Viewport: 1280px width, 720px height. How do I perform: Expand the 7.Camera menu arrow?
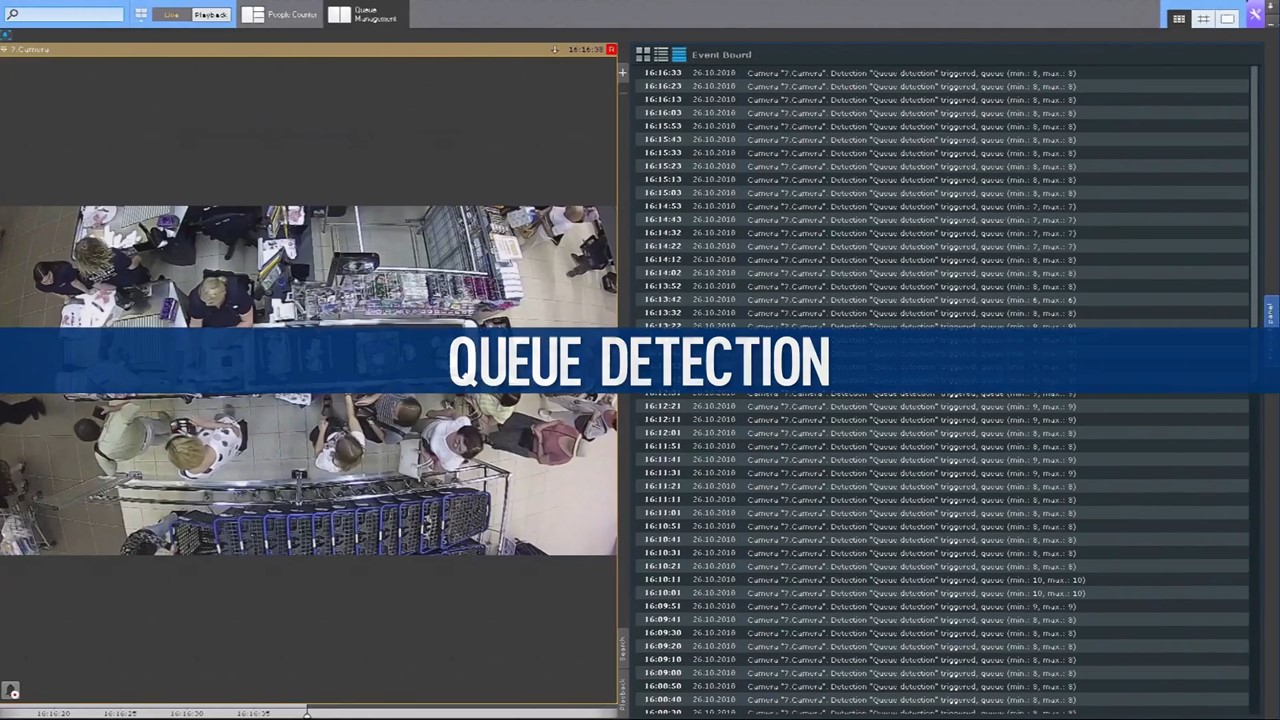coord(5,49)
